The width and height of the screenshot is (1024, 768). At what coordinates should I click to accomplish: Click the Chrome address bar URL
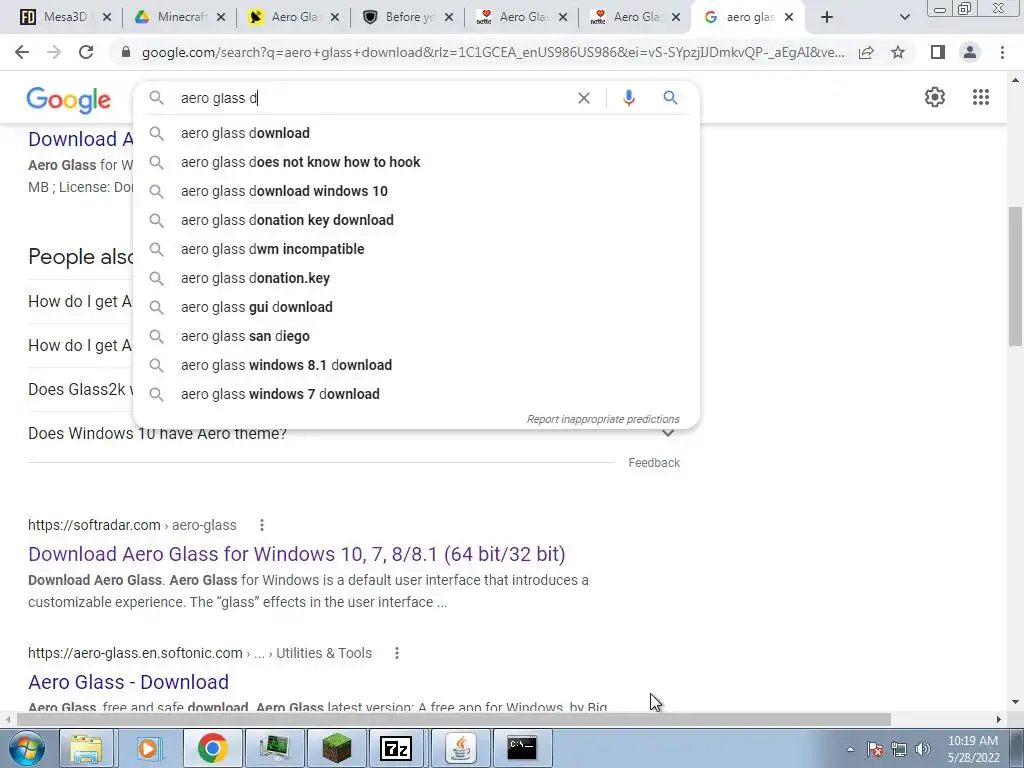tap(493, 52)
